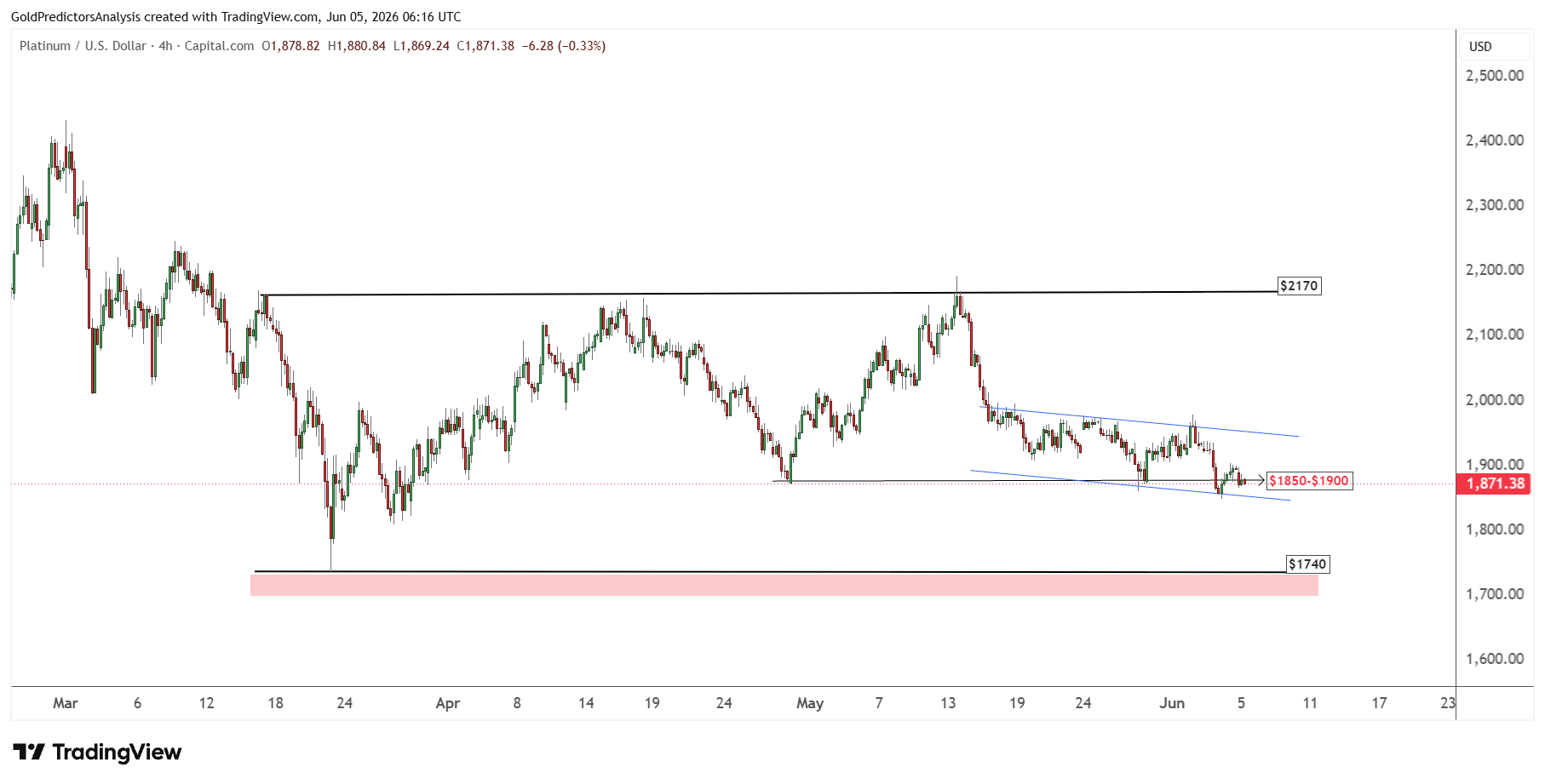Click the 13 date label on time axis
Viewport: 1545px width, 784px height.
pyautogui.click(x=948, y=703)
